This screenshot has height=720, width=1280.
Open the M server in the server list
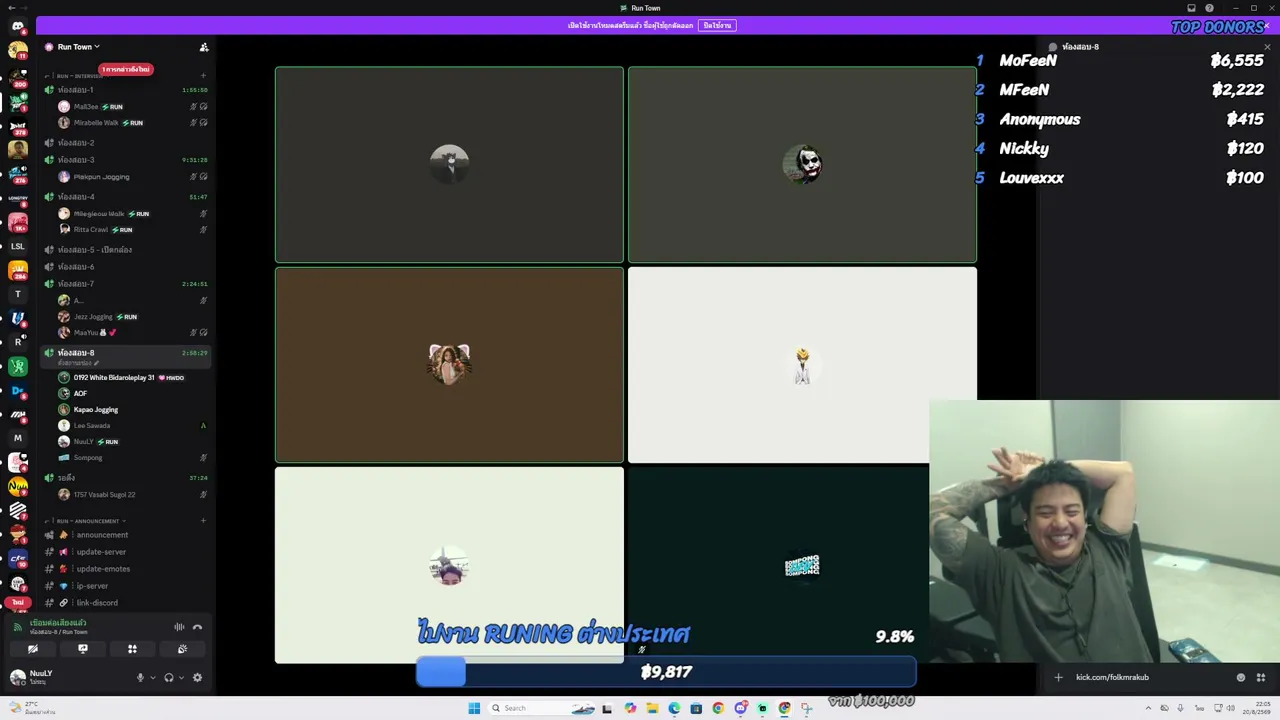(17, 438)
